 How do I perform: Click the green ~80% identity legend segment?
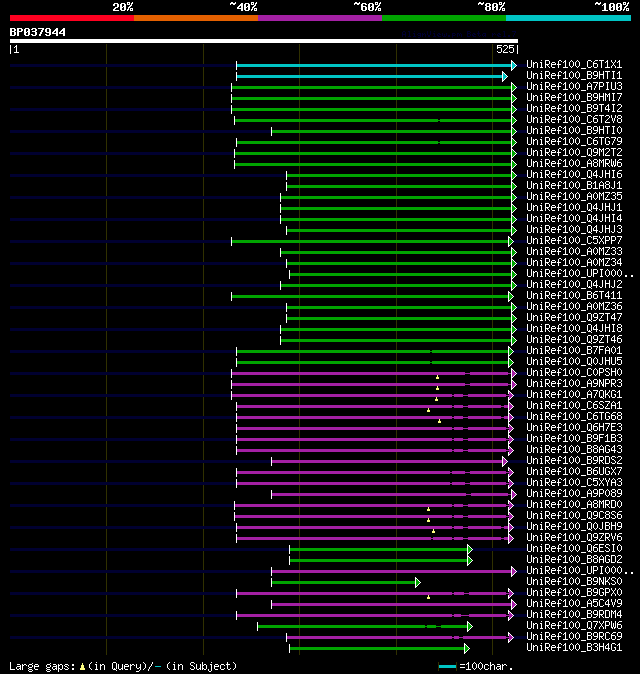[444, 18]
